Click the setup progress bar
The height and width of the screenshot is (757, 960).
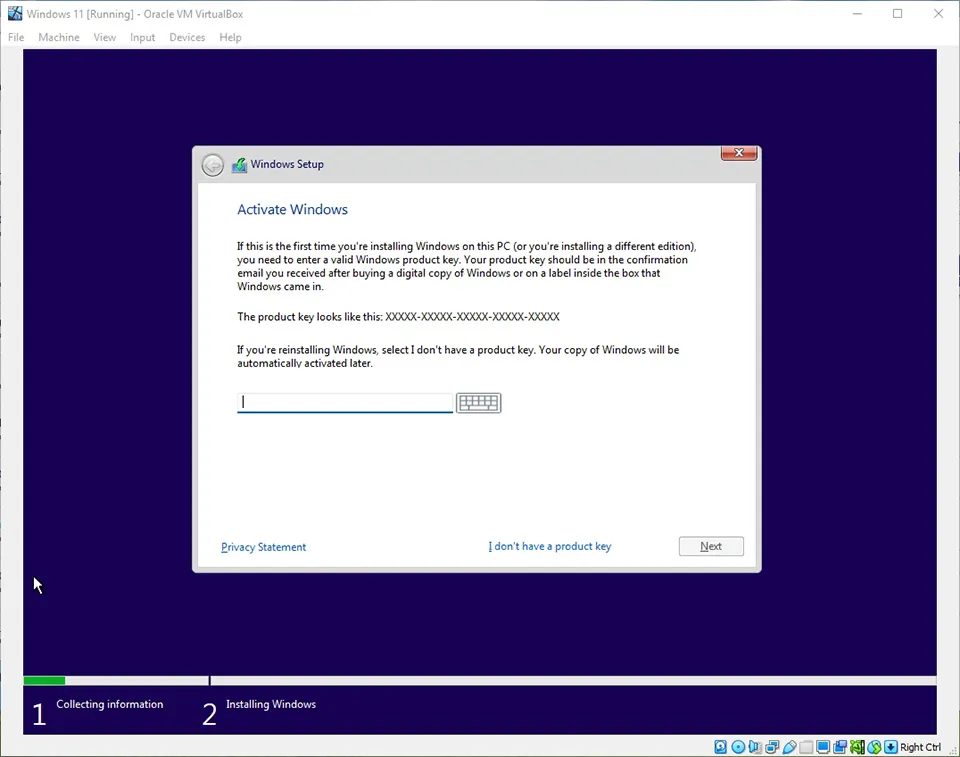click(x=480, y=680)
